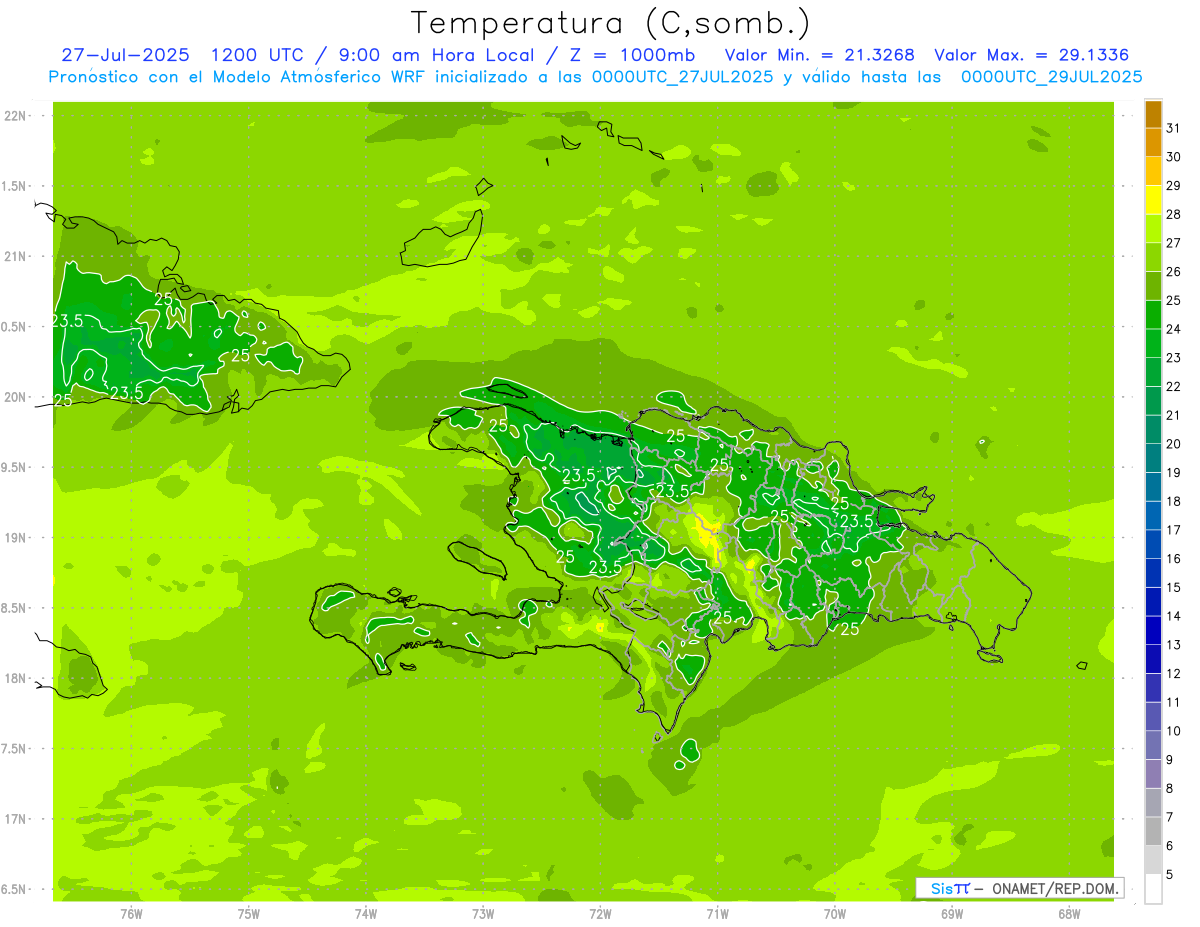Click the colorbar scale label "10"

click(1174, 731)
